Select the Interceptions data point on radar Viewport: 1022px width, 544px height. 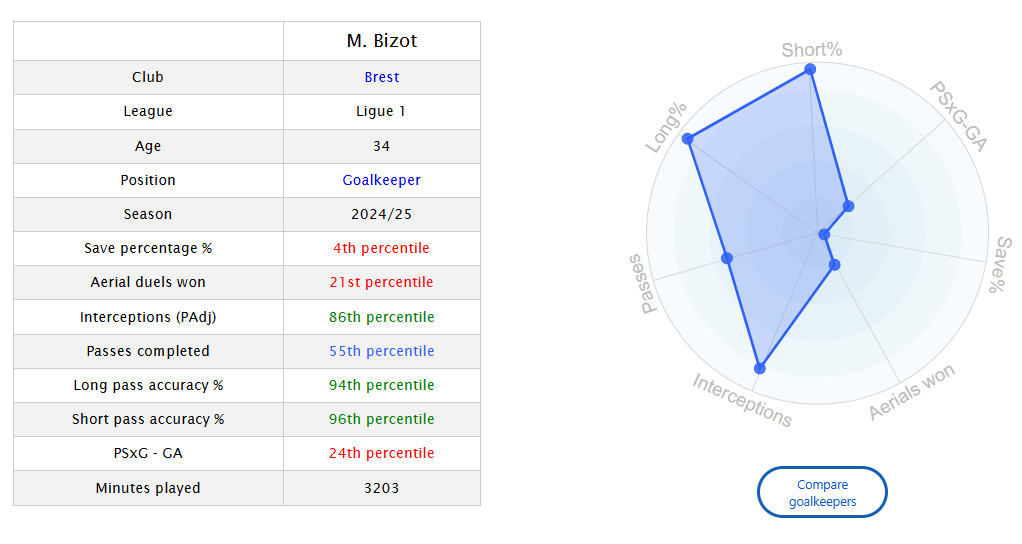(760, 368)
